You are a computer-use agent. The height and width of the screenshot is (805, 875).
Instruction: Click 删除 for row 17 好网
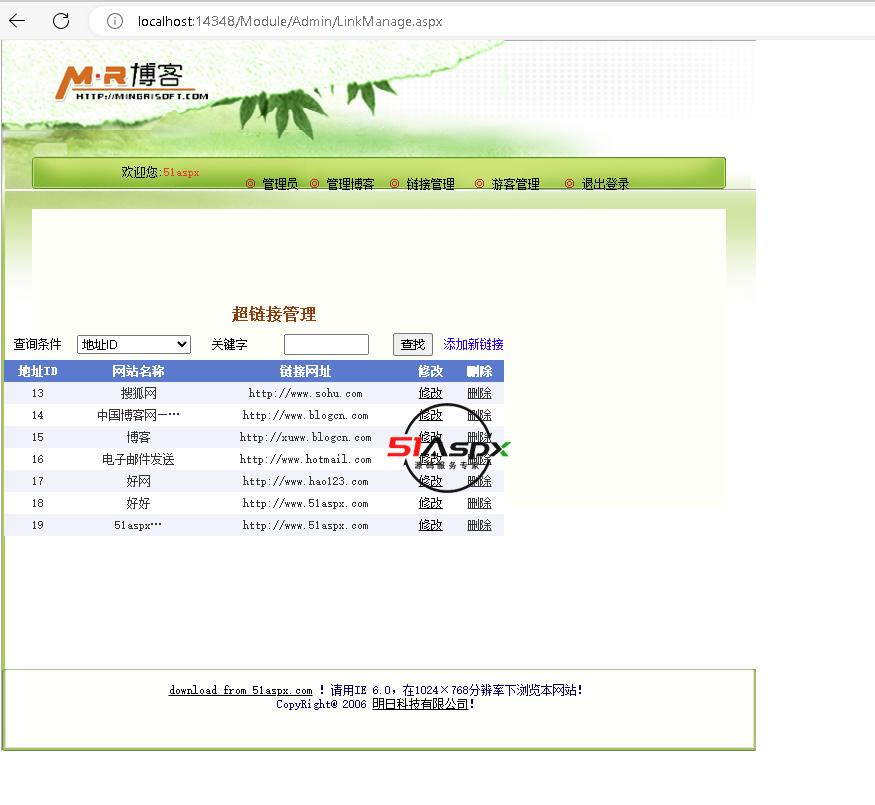tap(479, 481)
